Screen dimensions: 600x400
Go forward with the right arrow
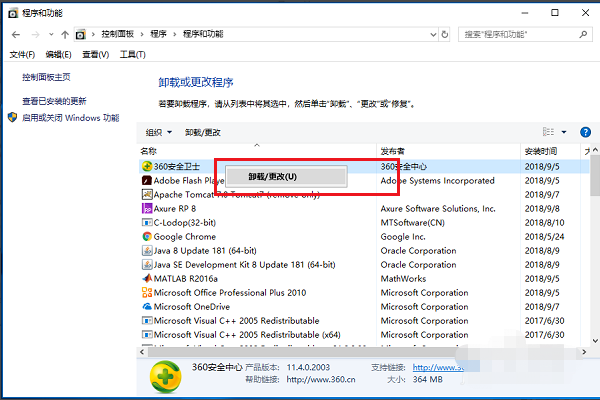(35, 34)
